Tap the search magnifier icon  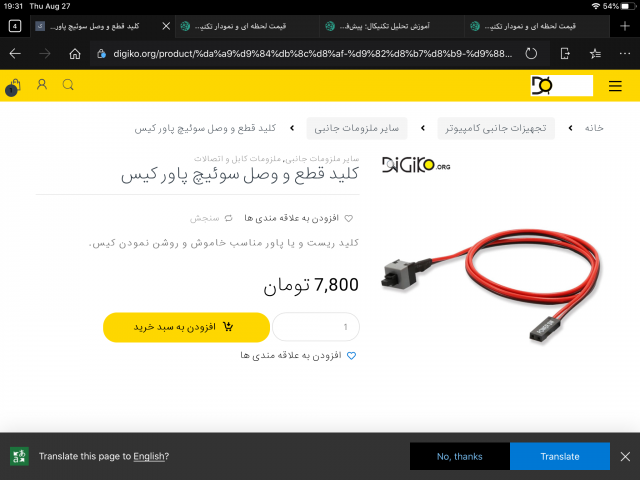pos(68,85)
